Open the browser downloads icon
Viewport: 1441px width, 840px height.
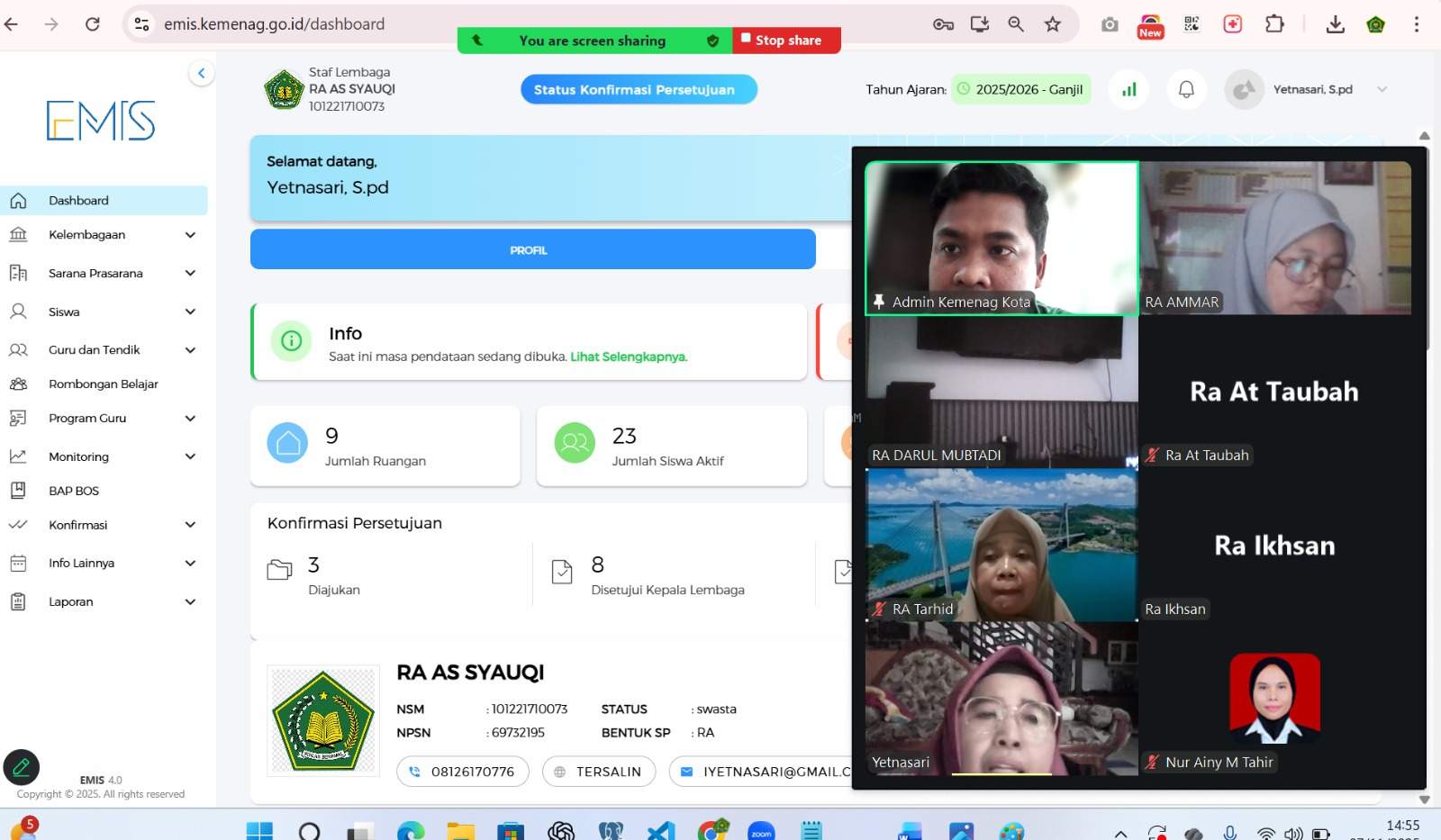coord(1335,24)
